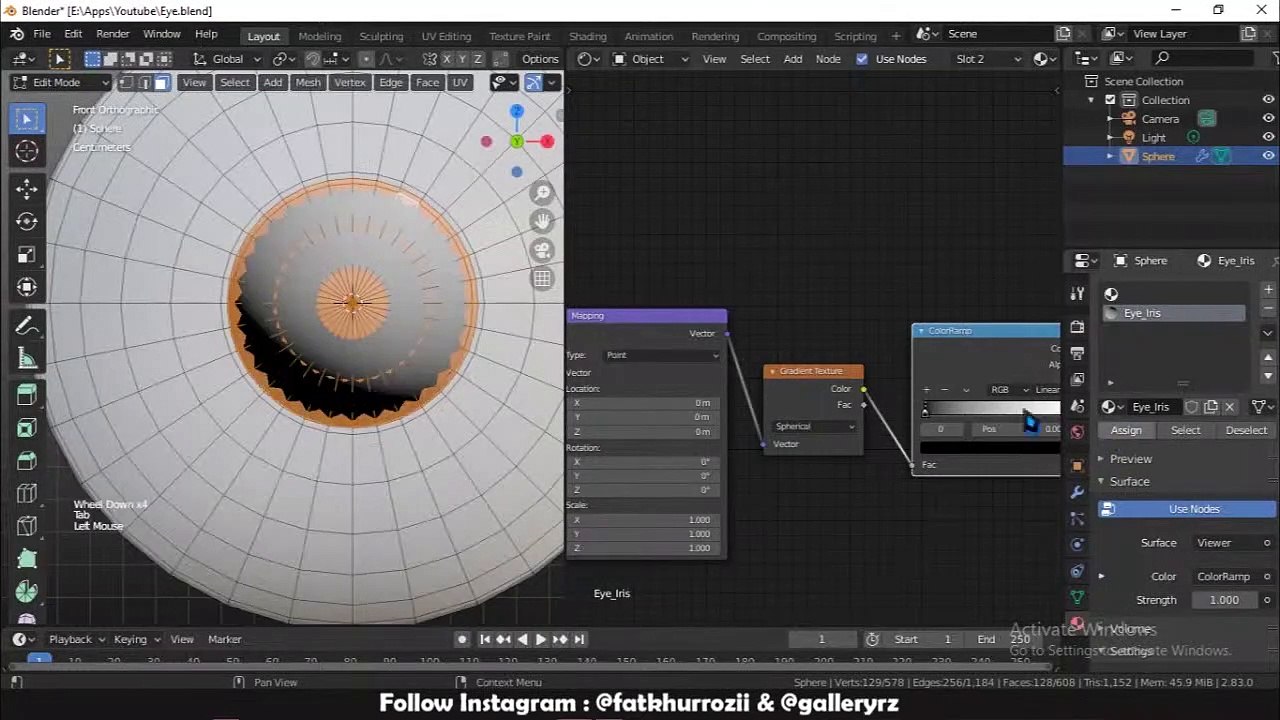Play the timeline animation
The width and height of the screenshot is (1280, 720).
click(x=541, y=639)
